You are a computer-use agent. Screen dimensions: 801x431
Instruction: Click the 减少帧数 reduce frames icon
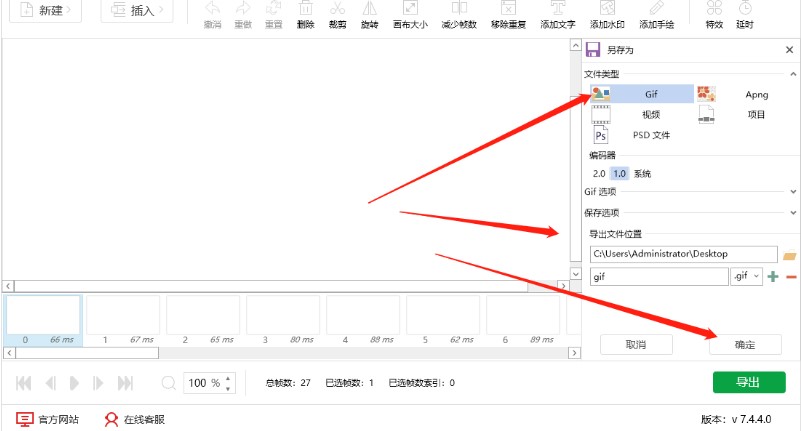point(459,8)
